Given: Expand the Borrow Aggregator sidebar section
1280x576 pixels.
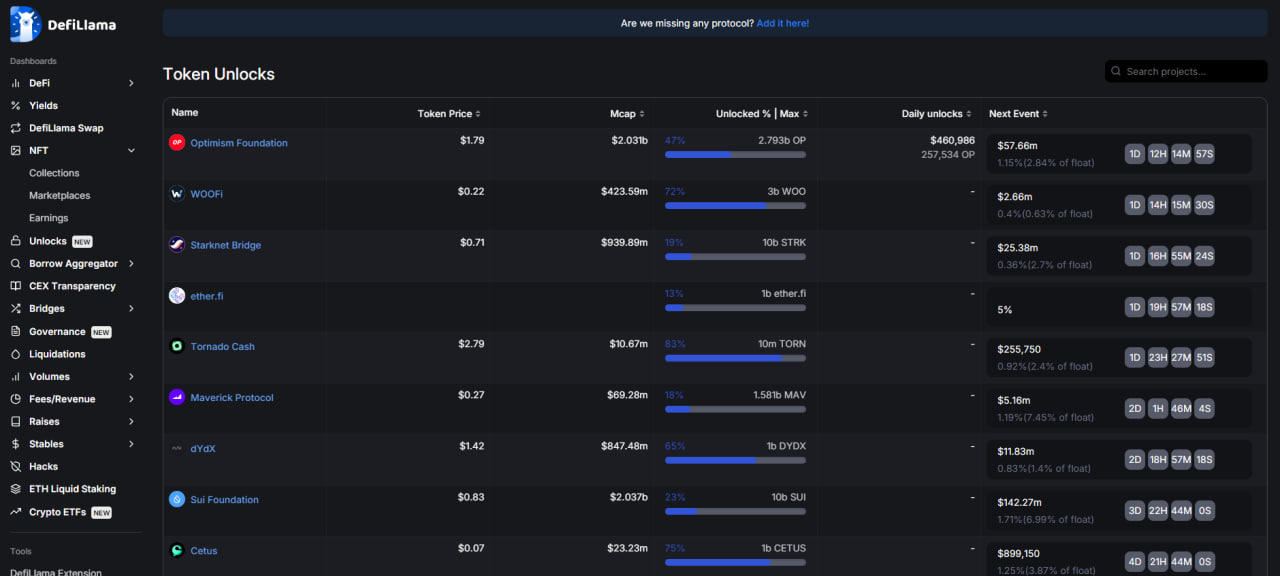Looking at the screenshot, I should [131, 264].
